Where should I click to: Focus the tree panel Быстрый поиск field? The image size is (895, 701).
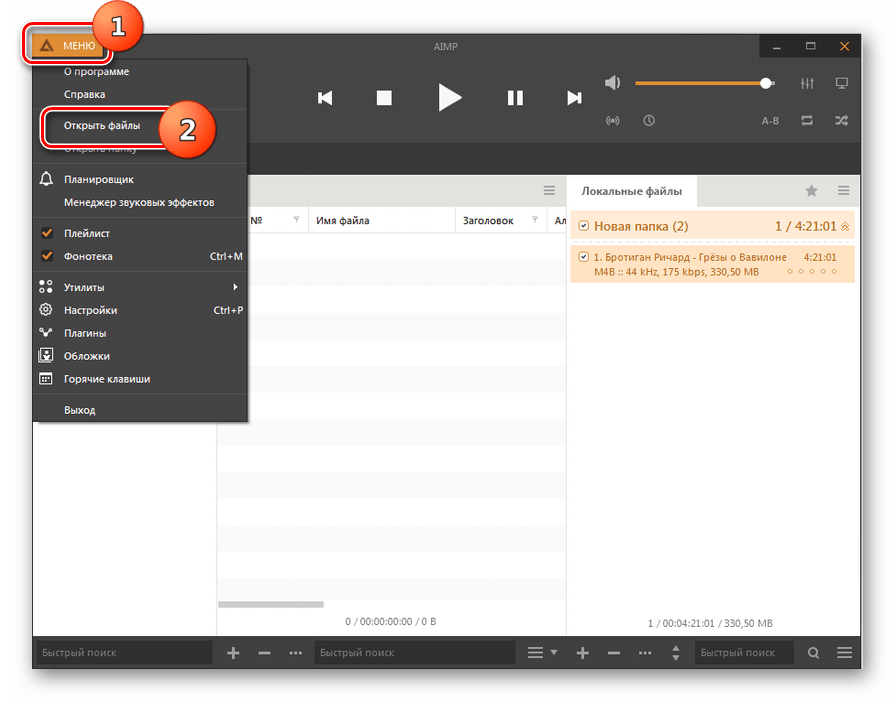pyautogui.click(x=124, y=652)
